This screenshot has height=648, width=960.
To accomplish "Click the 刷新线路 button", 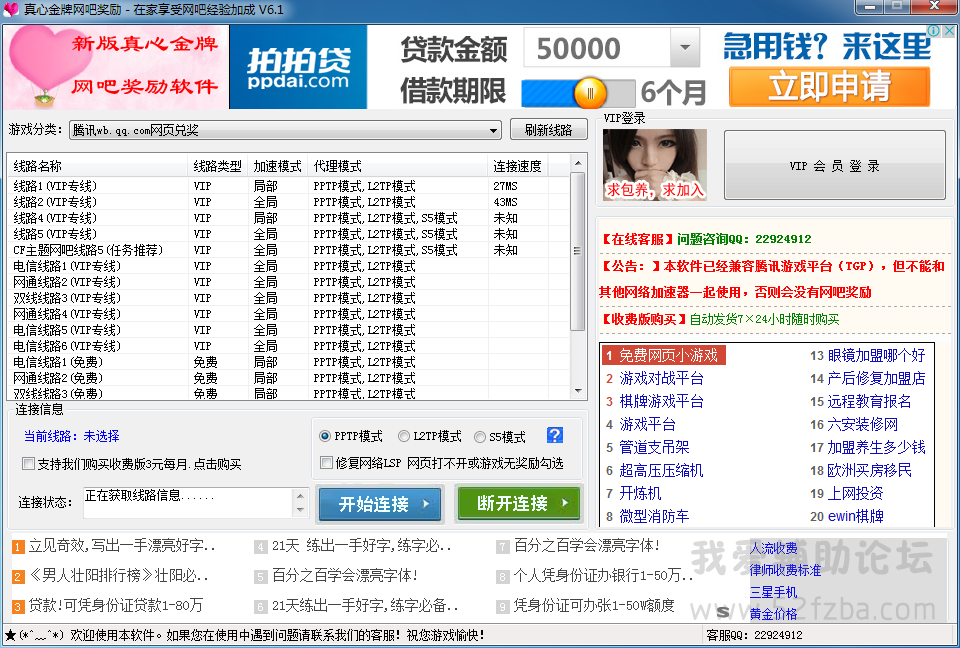I will point(548,130).
